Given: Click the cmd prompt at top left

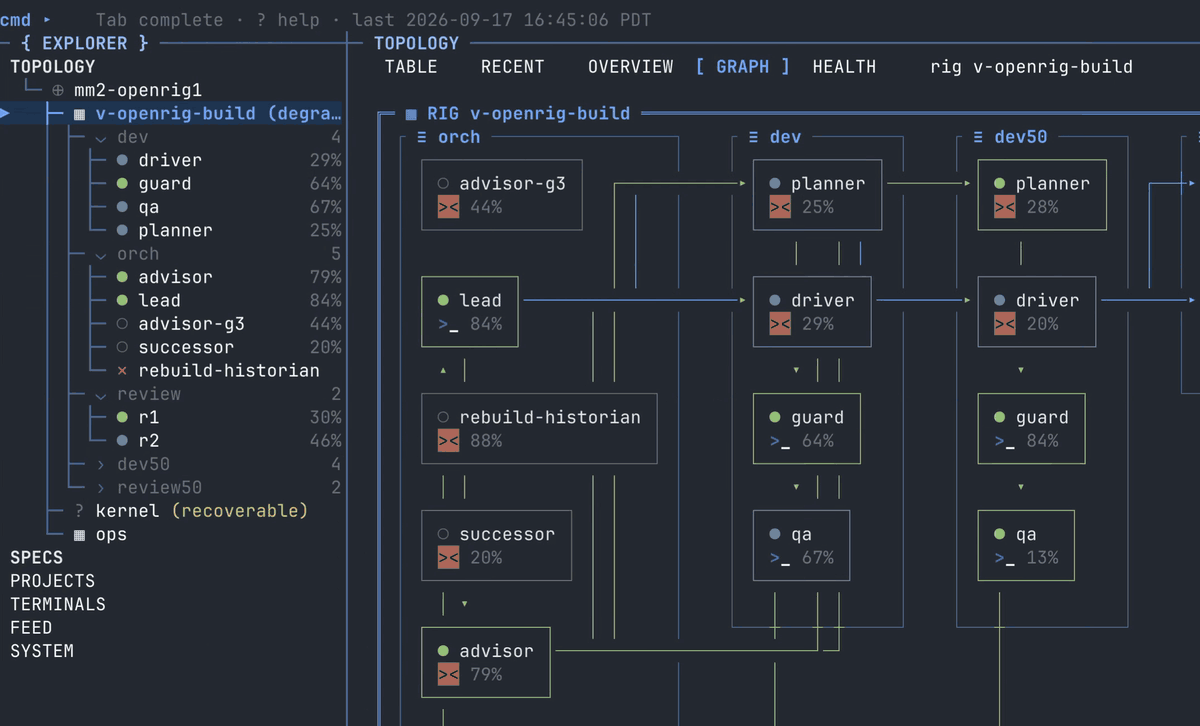Looking at the screenshot, I should (x=16, y=20).
